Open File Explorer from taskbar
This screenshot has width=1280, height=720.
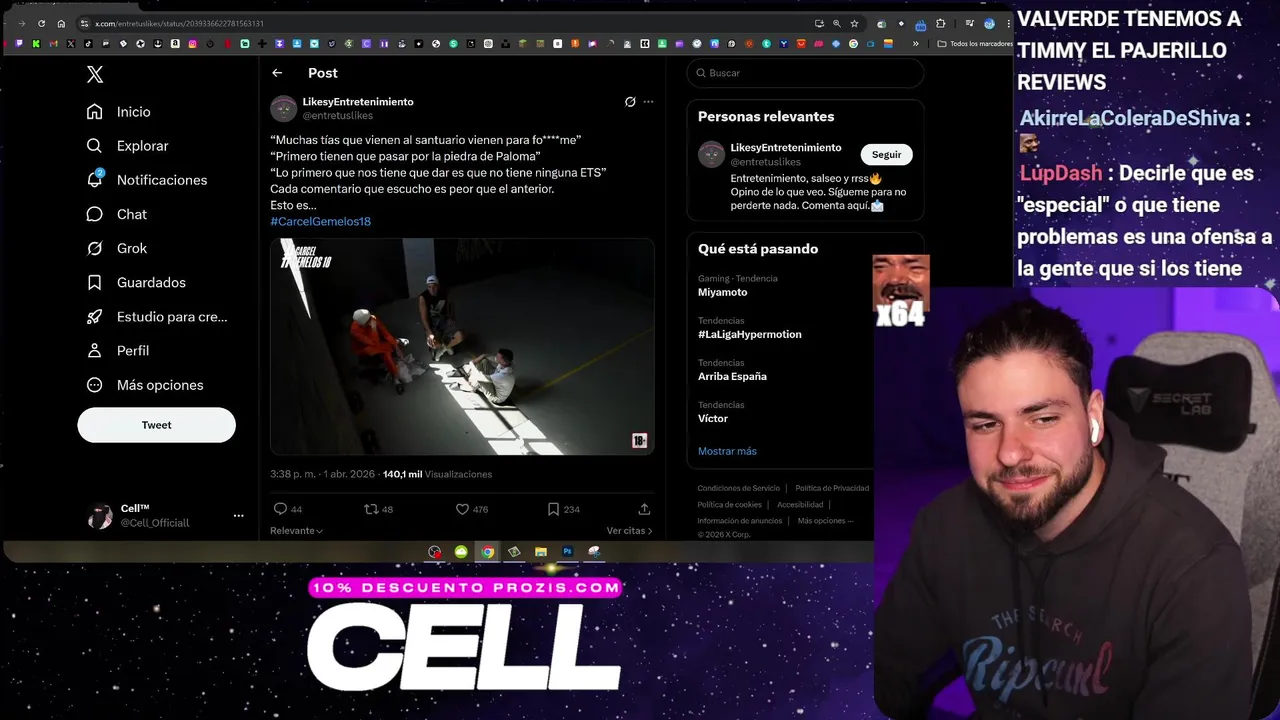coord(540,552)
